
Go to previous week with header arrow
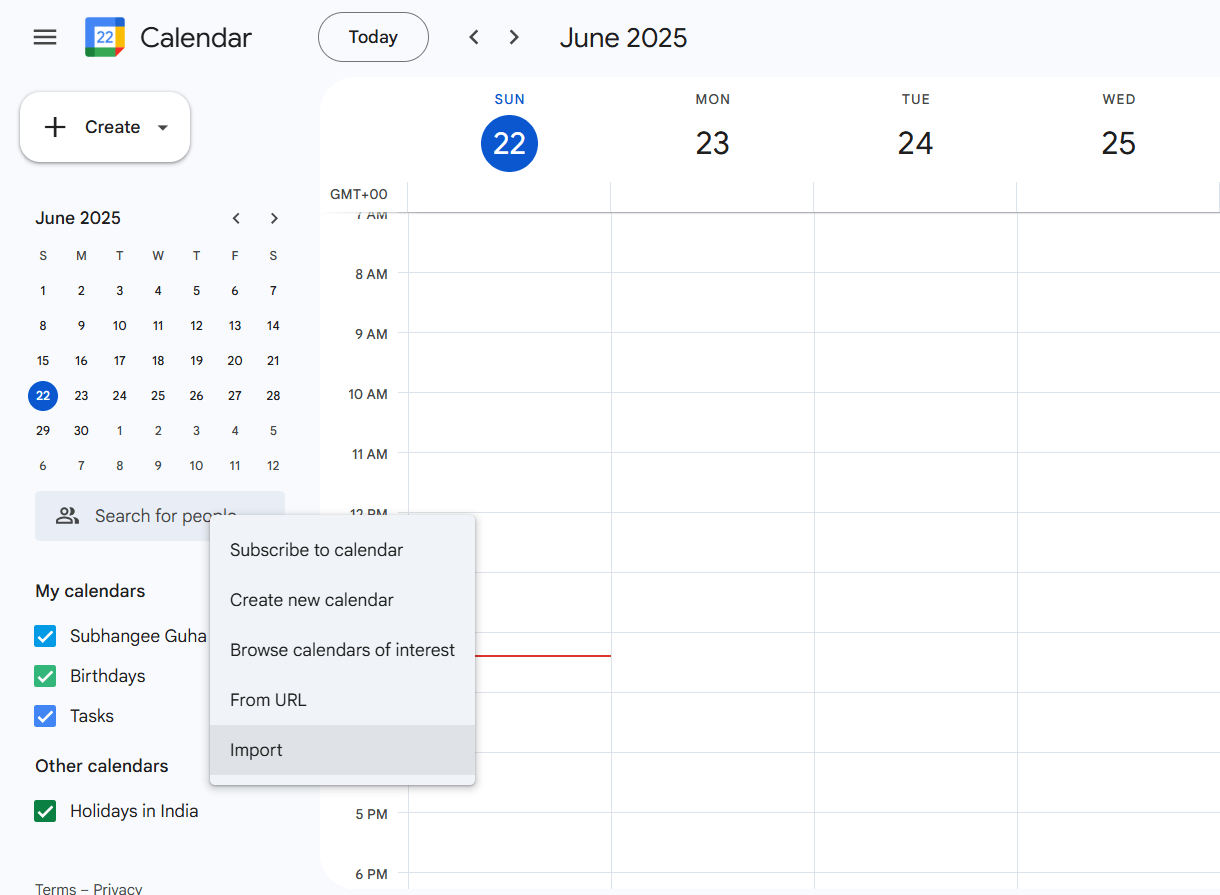pyautogui.click(x=474, y=37)
